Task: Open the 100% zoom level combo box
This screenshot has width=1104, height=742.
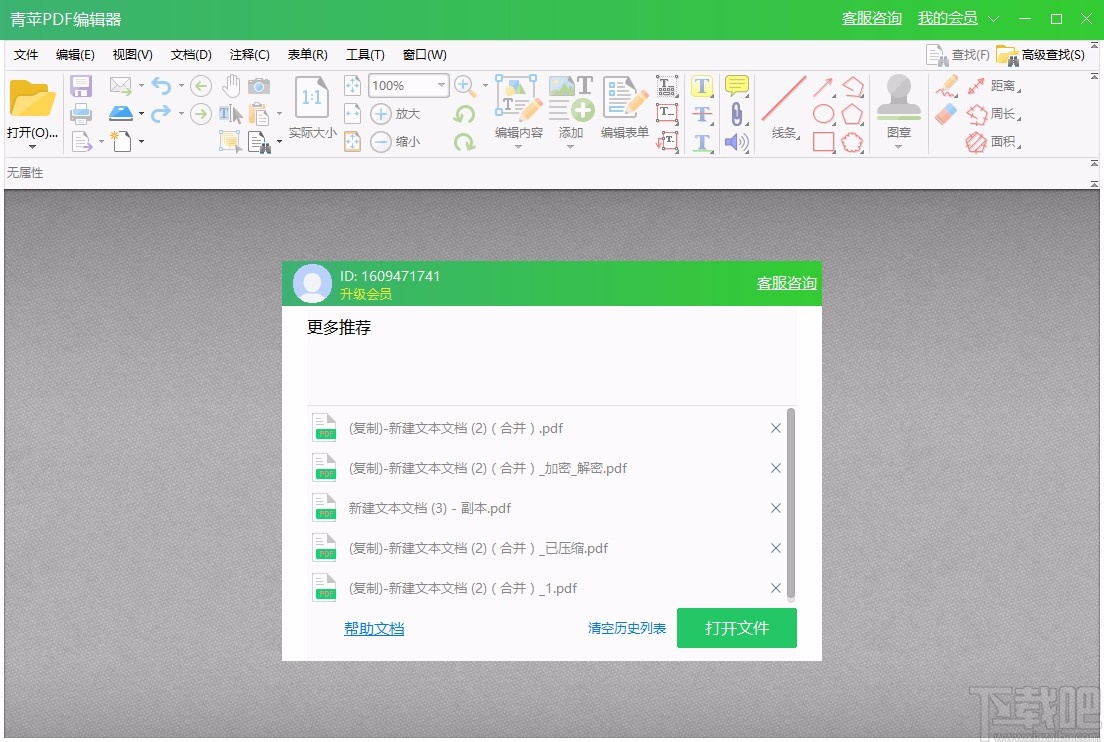Action: (x=407, y=86)
